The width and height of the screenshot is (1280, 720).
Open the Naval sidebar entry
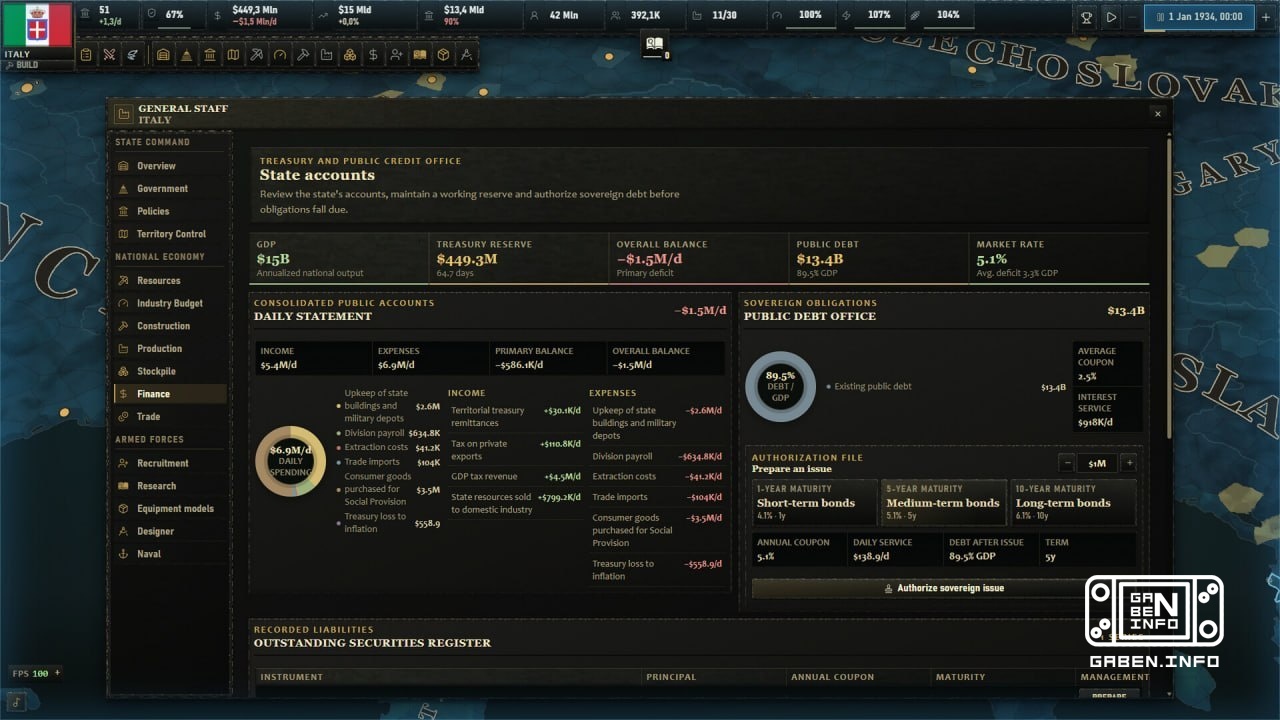[170, 554]
